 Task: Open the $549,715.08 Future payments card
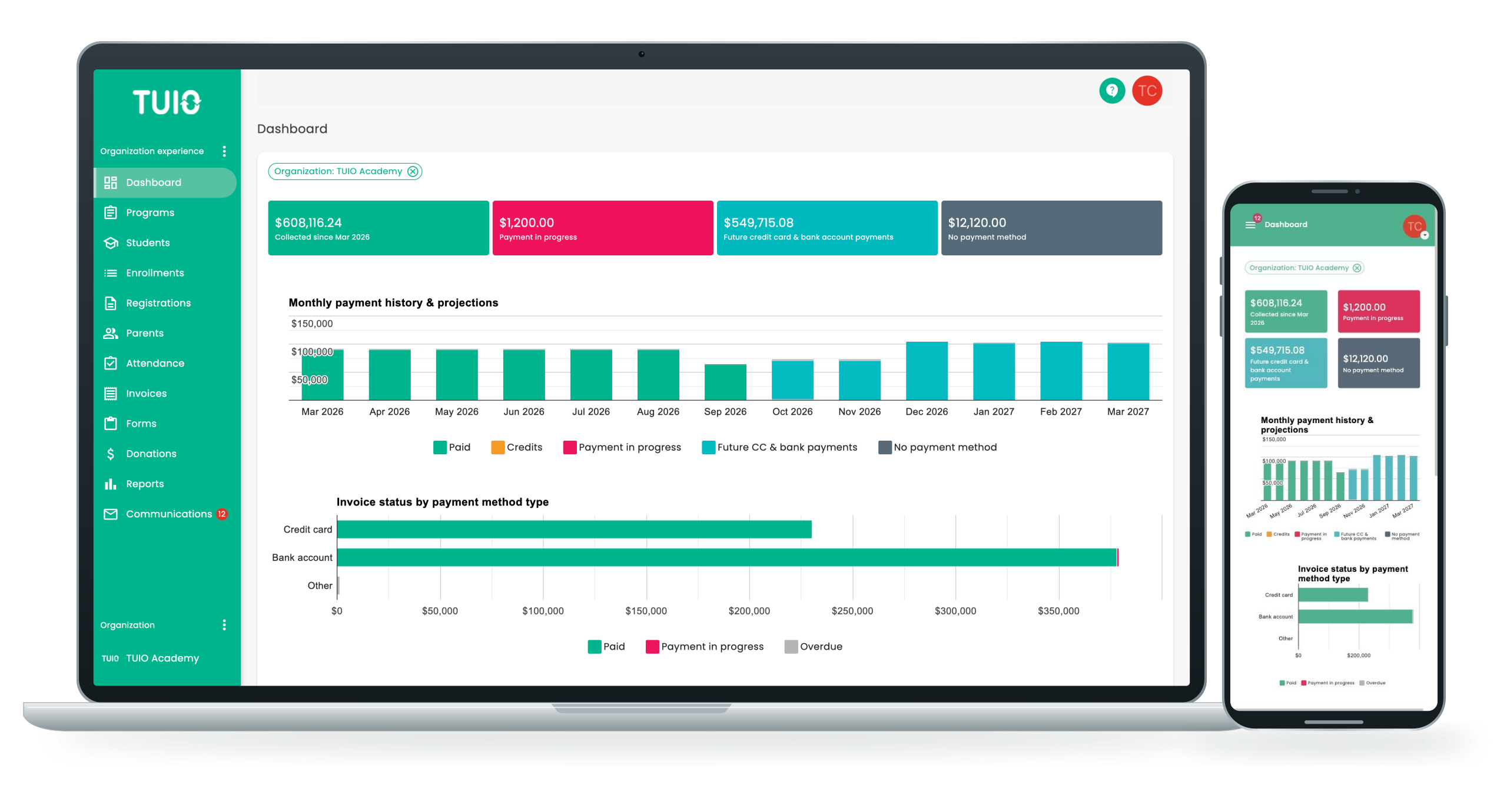pyautogui.click(x=826, y=228)
